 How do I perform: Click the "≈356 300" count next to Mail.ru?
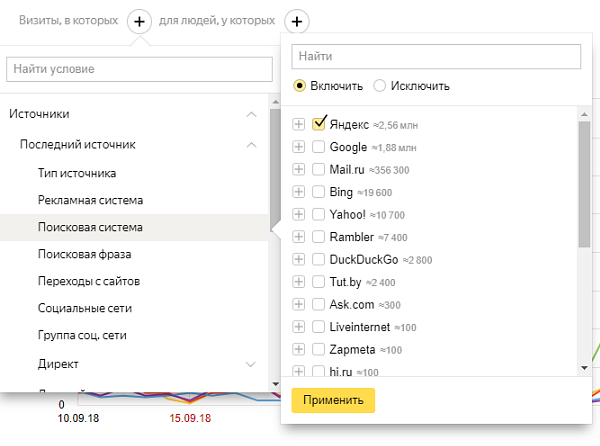point(389,170)
